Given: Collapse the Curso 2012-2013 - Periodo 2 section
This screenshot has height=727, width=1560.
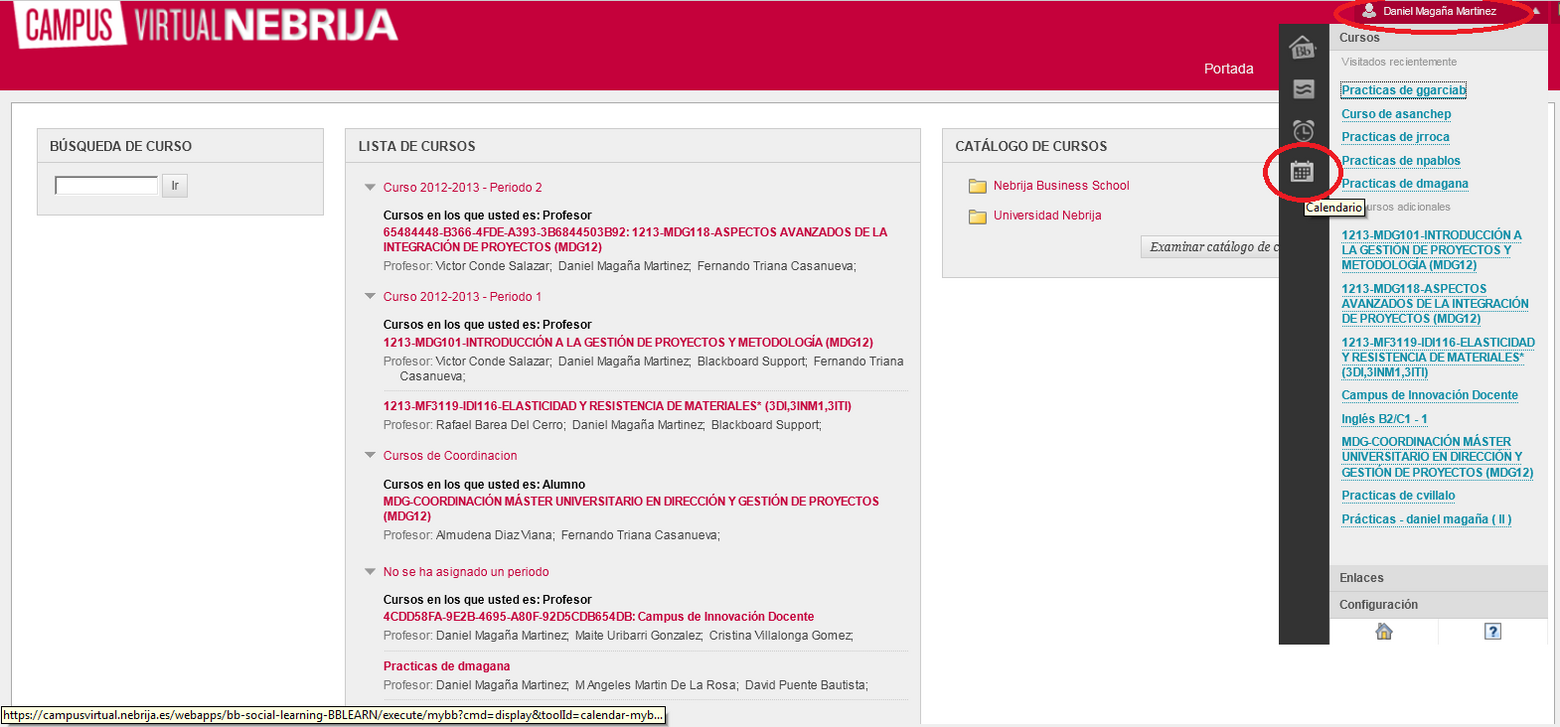Looking at the screenshot, I should [x=370, y=187].
